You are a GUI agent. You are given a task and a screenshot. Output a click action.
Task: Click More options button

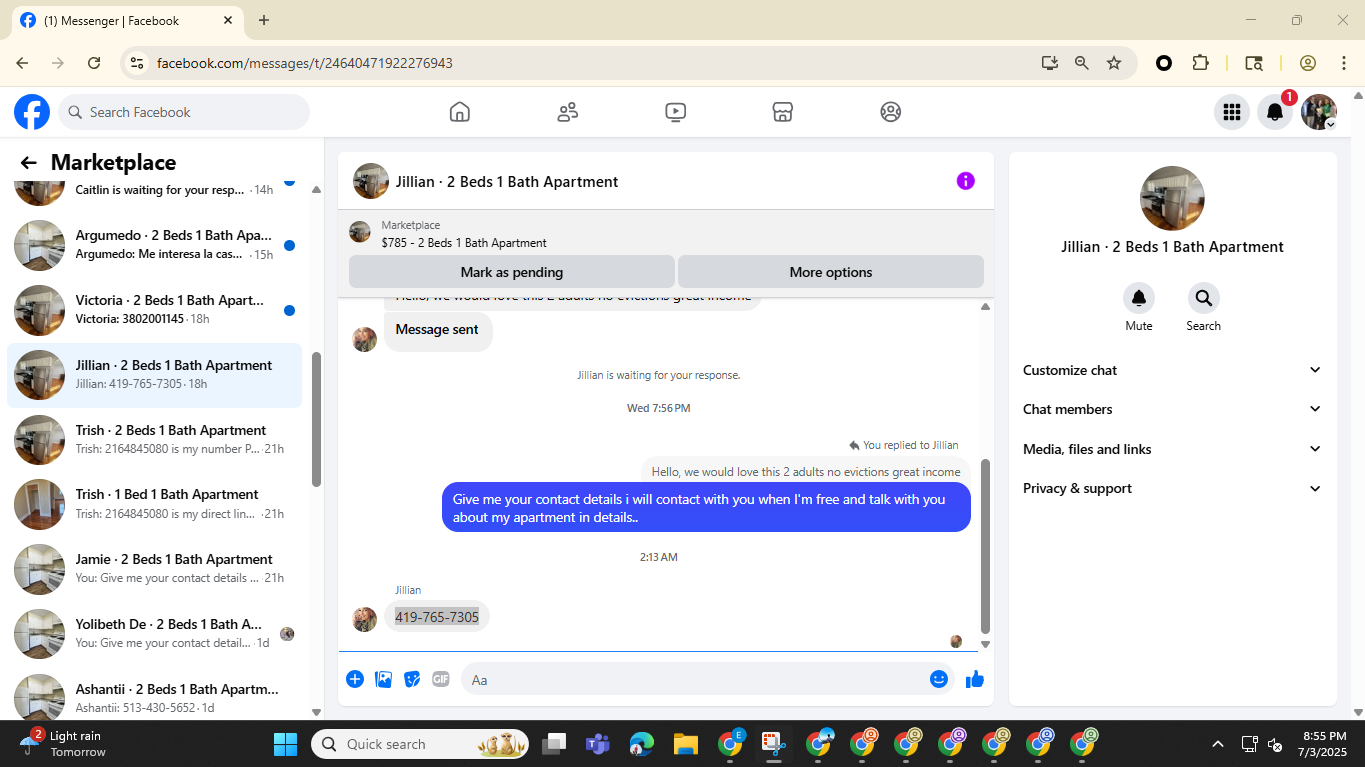pos(831,272)
